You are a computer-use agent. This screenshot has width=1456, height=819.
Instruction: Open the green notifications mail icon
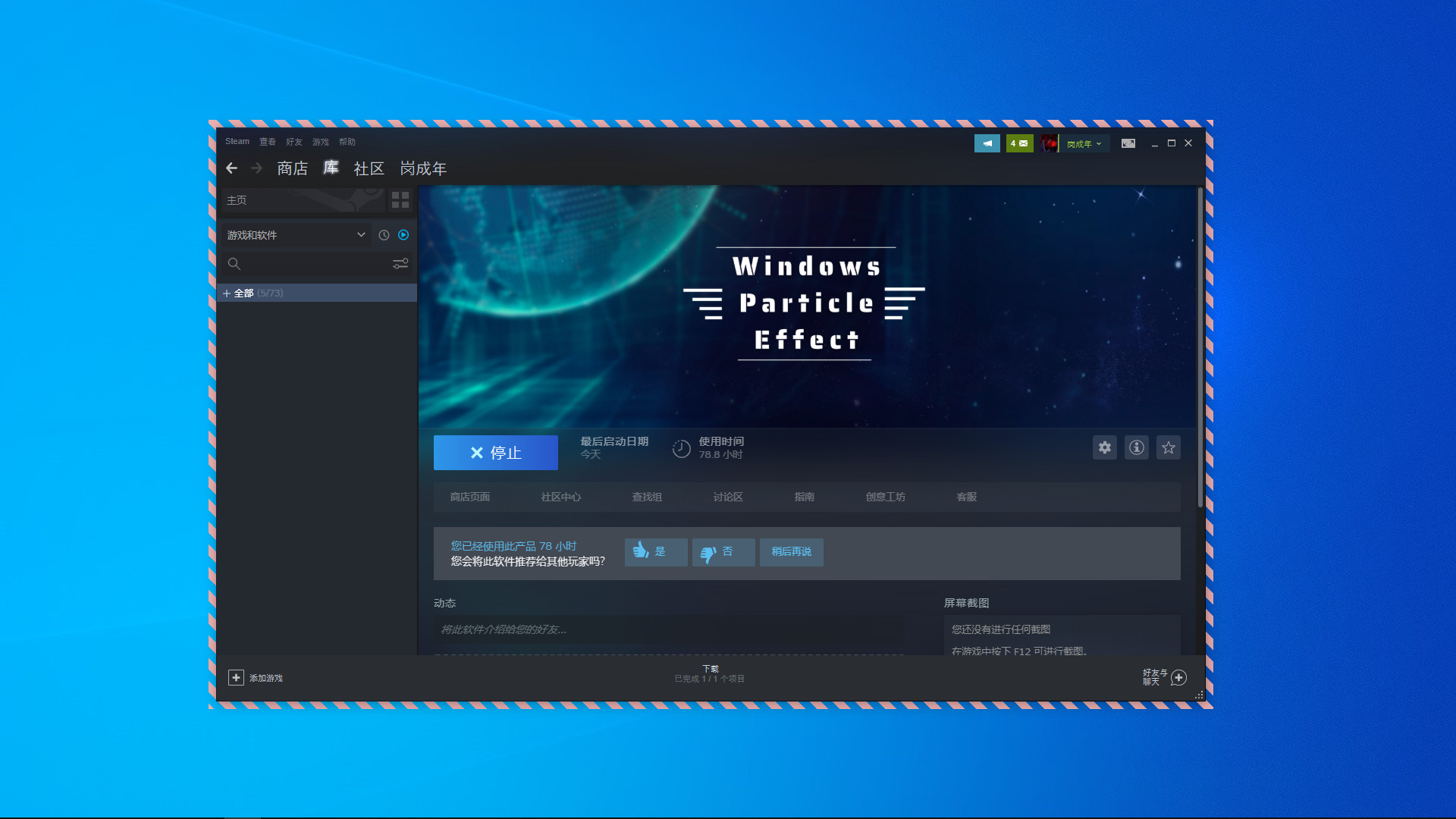click(x=1019, y=143)
